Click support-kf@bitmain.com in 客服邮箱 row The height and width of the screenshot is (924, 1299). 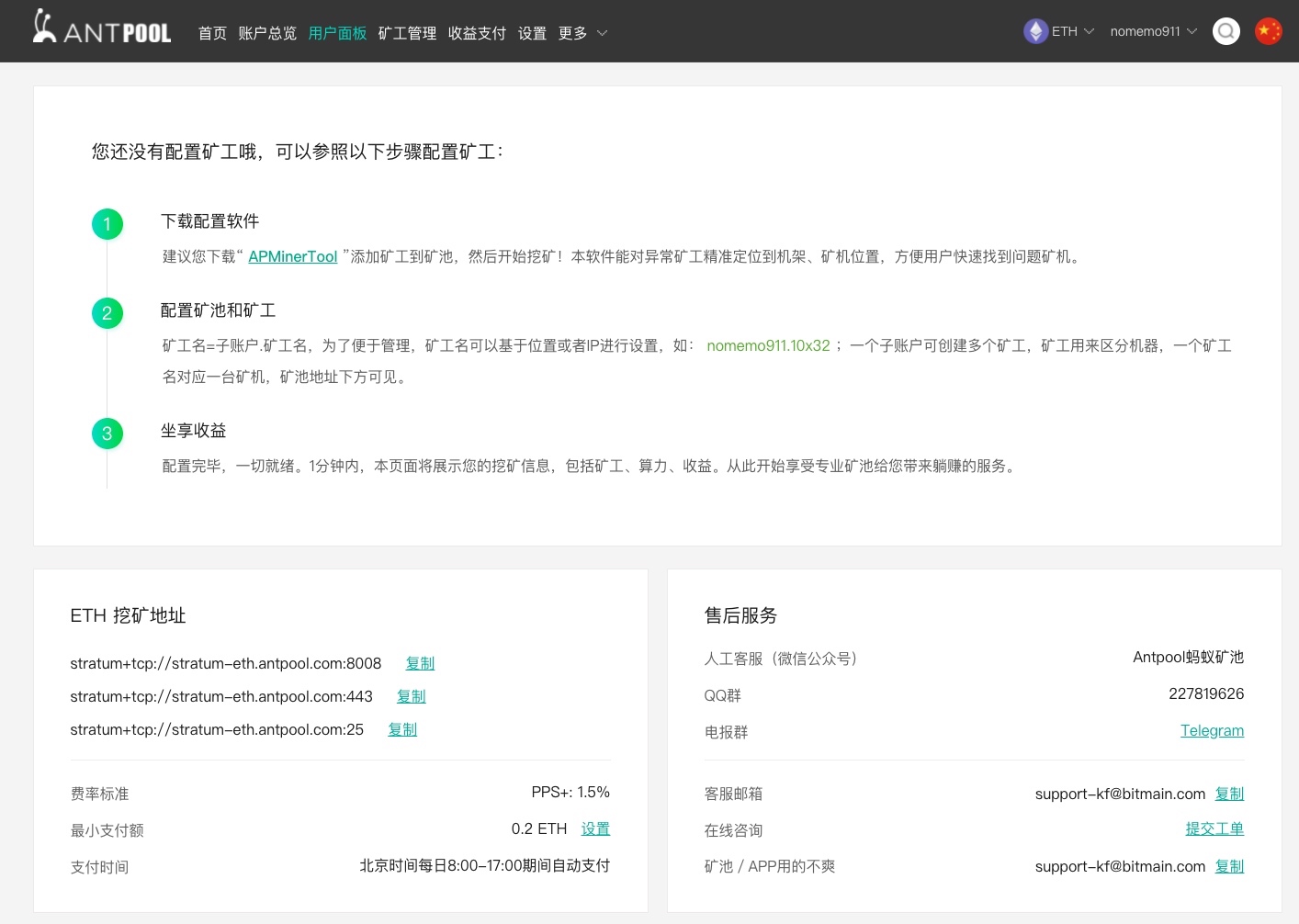pos(1120,794)
